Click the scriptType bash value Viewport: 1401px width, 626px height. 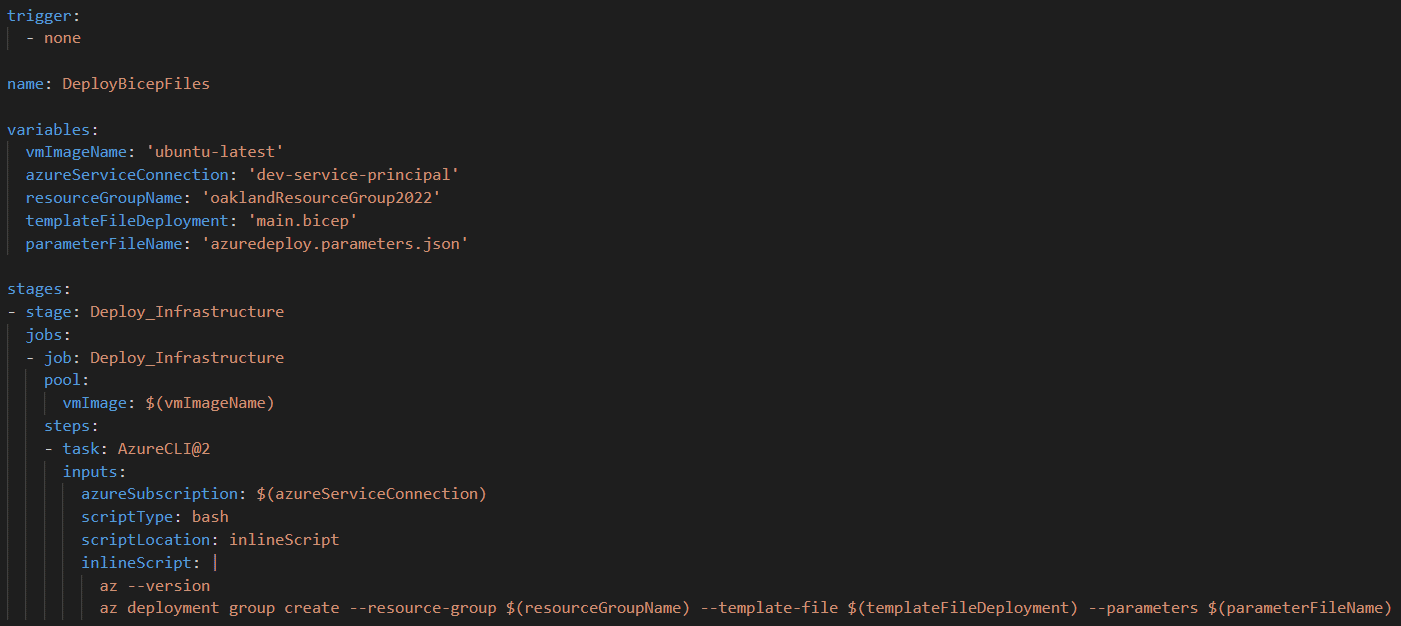(x=210, y=517)
